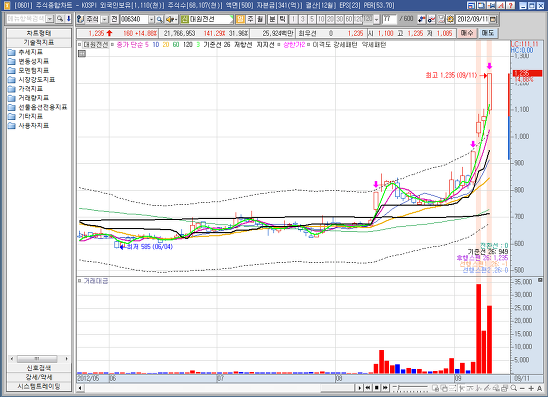Choose the 5 interval button
Image resolution: width=548 pixels, height=397 pixels.
coord(312,19)
